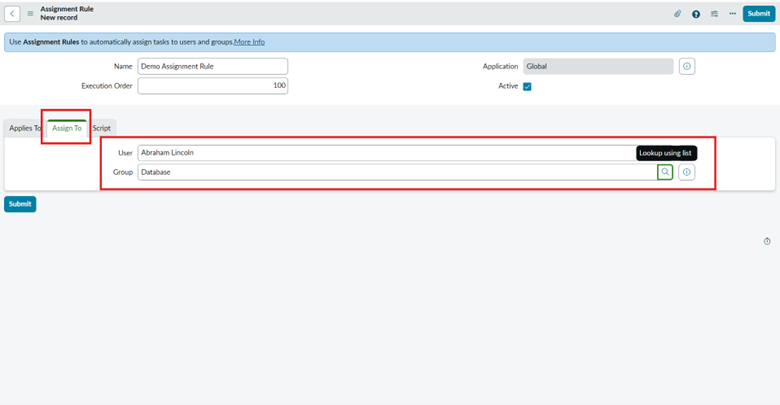Follow the More Info link
780x405 pixels.
(x=249, y=42)
